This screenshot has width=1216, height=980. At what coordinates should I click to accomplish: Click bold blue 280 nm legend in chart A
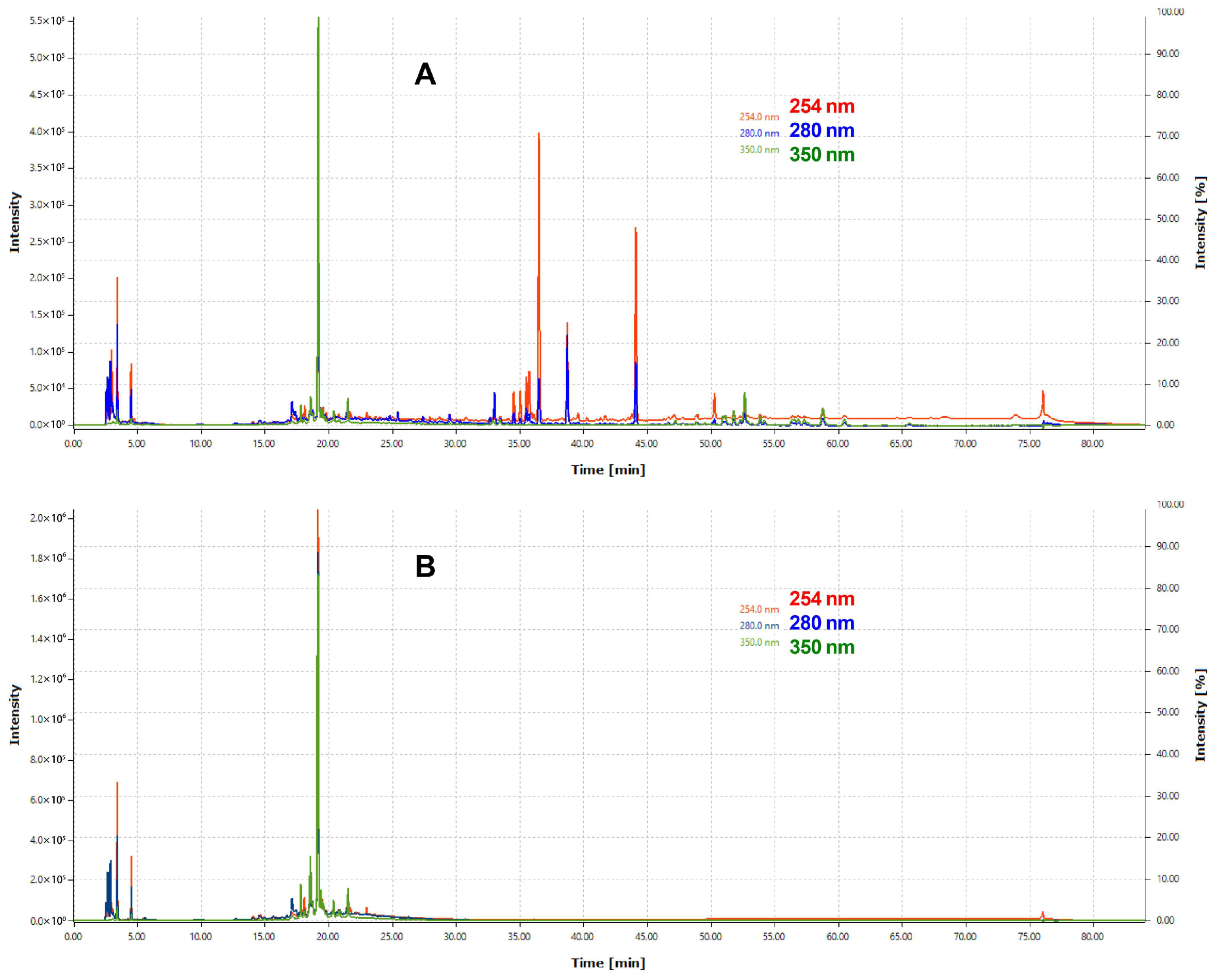click(821, 130)
